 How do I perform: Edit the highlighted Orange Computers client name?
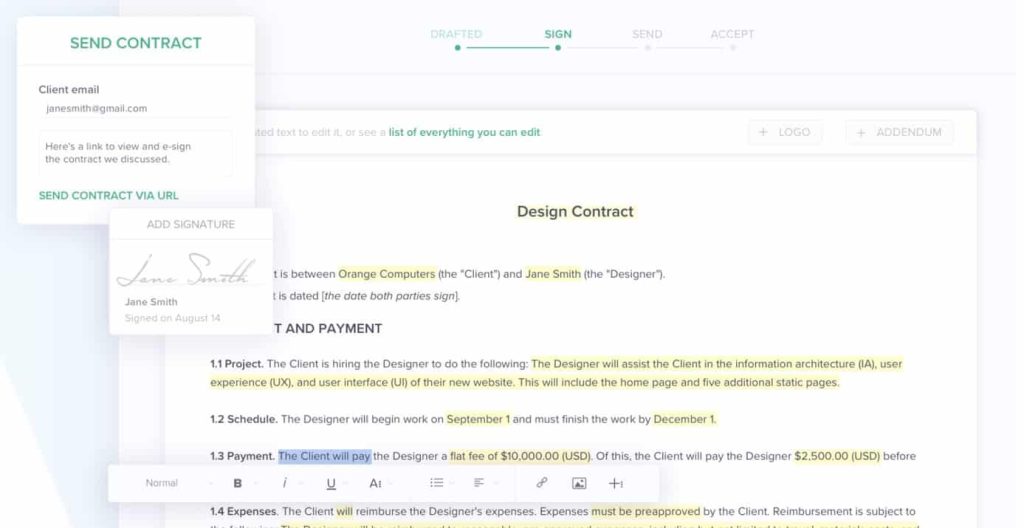(x=387, y=274)
